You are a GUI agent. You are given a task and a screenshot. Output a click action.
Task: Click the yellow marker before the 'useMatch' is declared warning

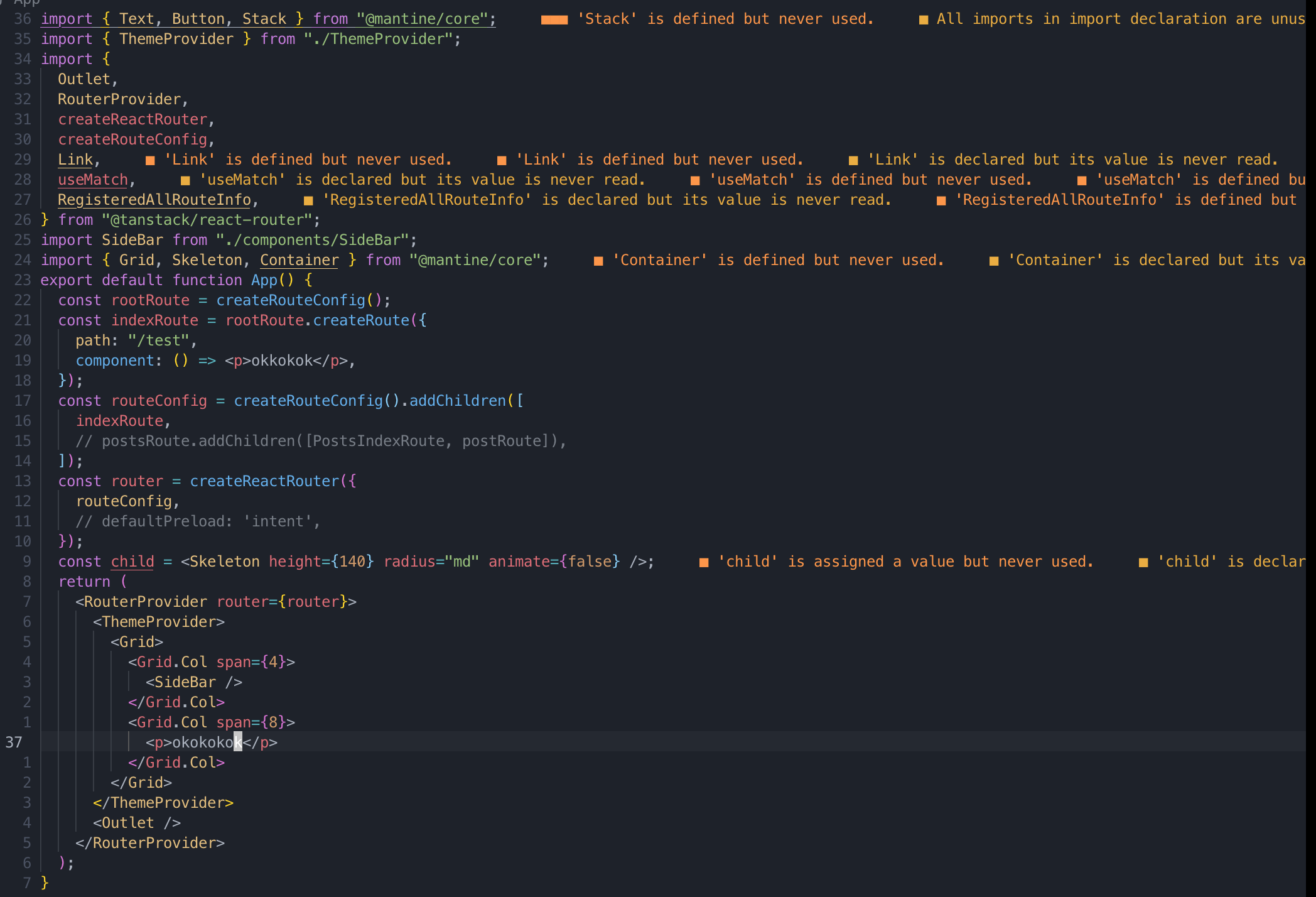click(185, 180)
